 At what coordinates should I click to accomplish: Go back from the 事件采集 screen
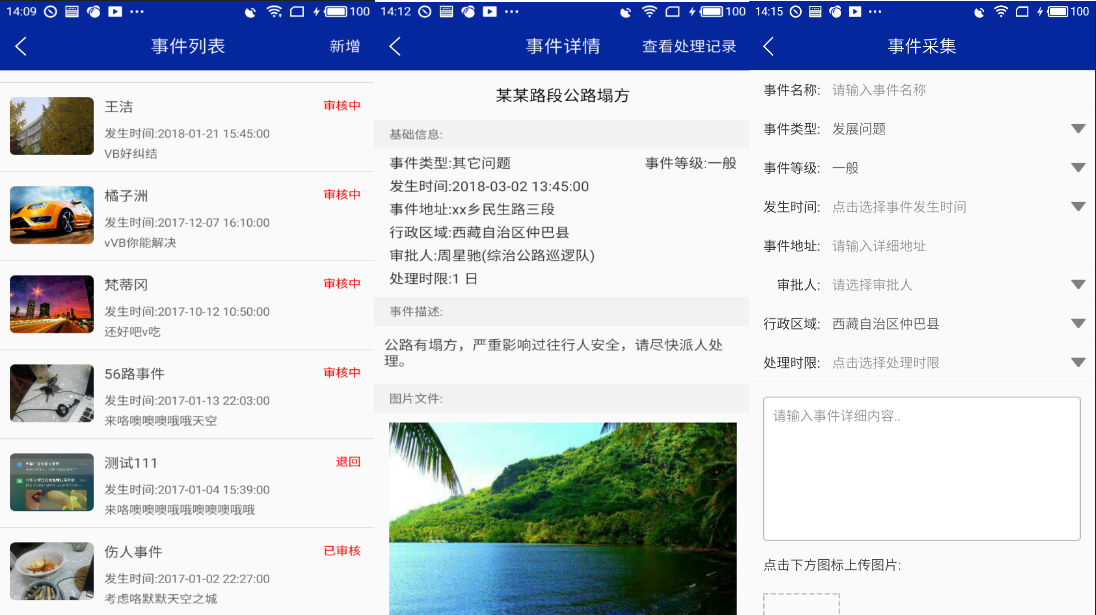pos(769,47)
